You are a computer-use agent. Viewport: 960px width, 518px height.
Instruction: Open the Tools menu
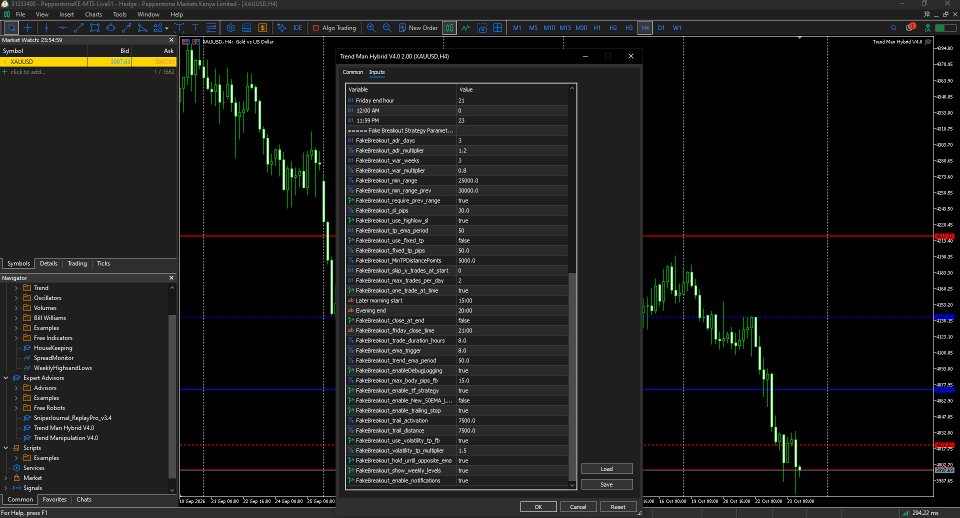[120, 14]
